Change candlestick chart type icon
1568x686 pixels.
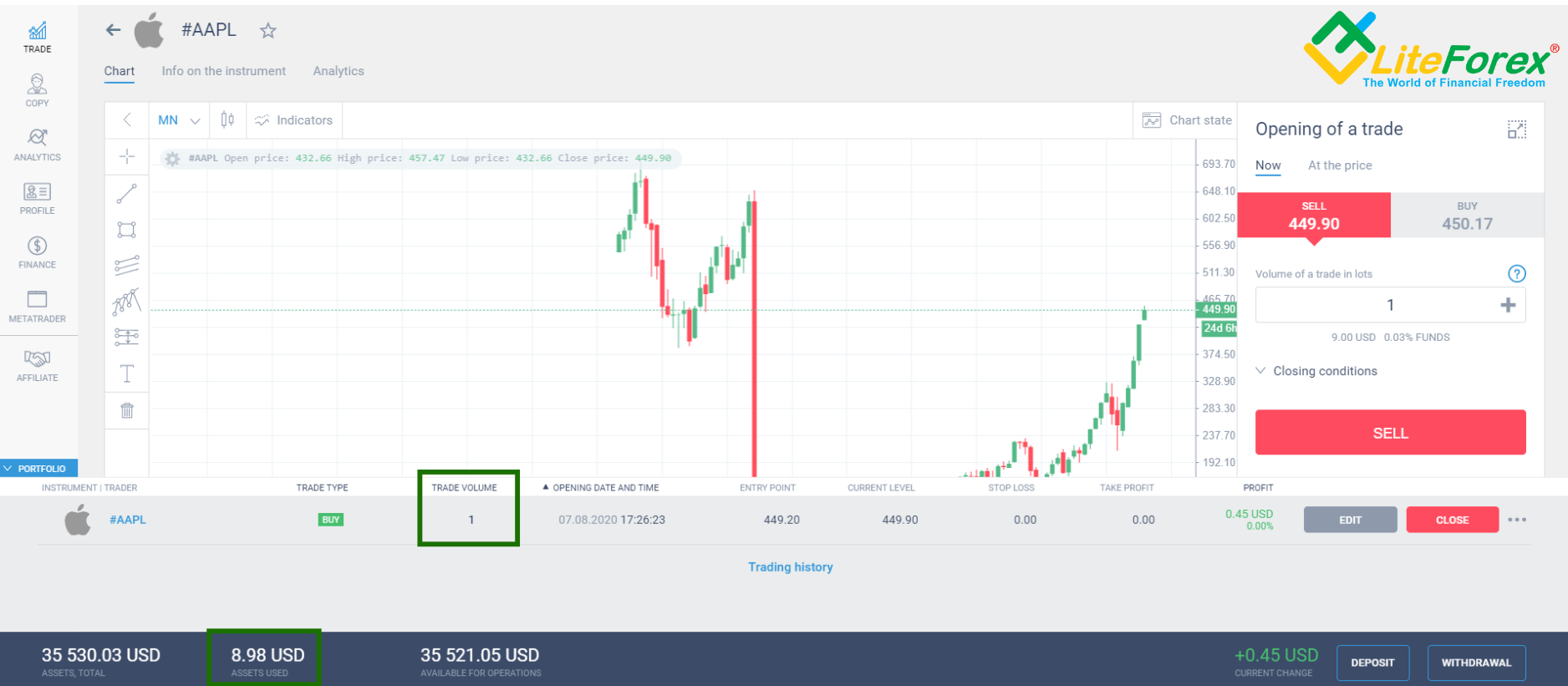[x=227, y=120]
